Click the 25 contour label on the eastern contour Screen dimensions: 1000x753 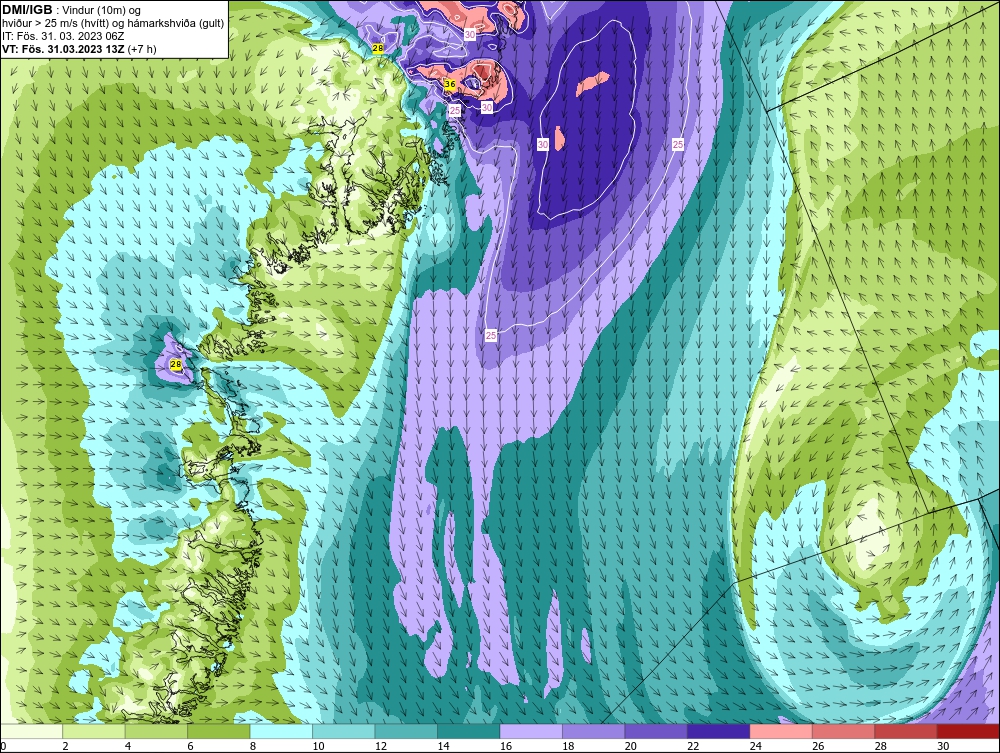pyautogui.click(x=678, y=145)
